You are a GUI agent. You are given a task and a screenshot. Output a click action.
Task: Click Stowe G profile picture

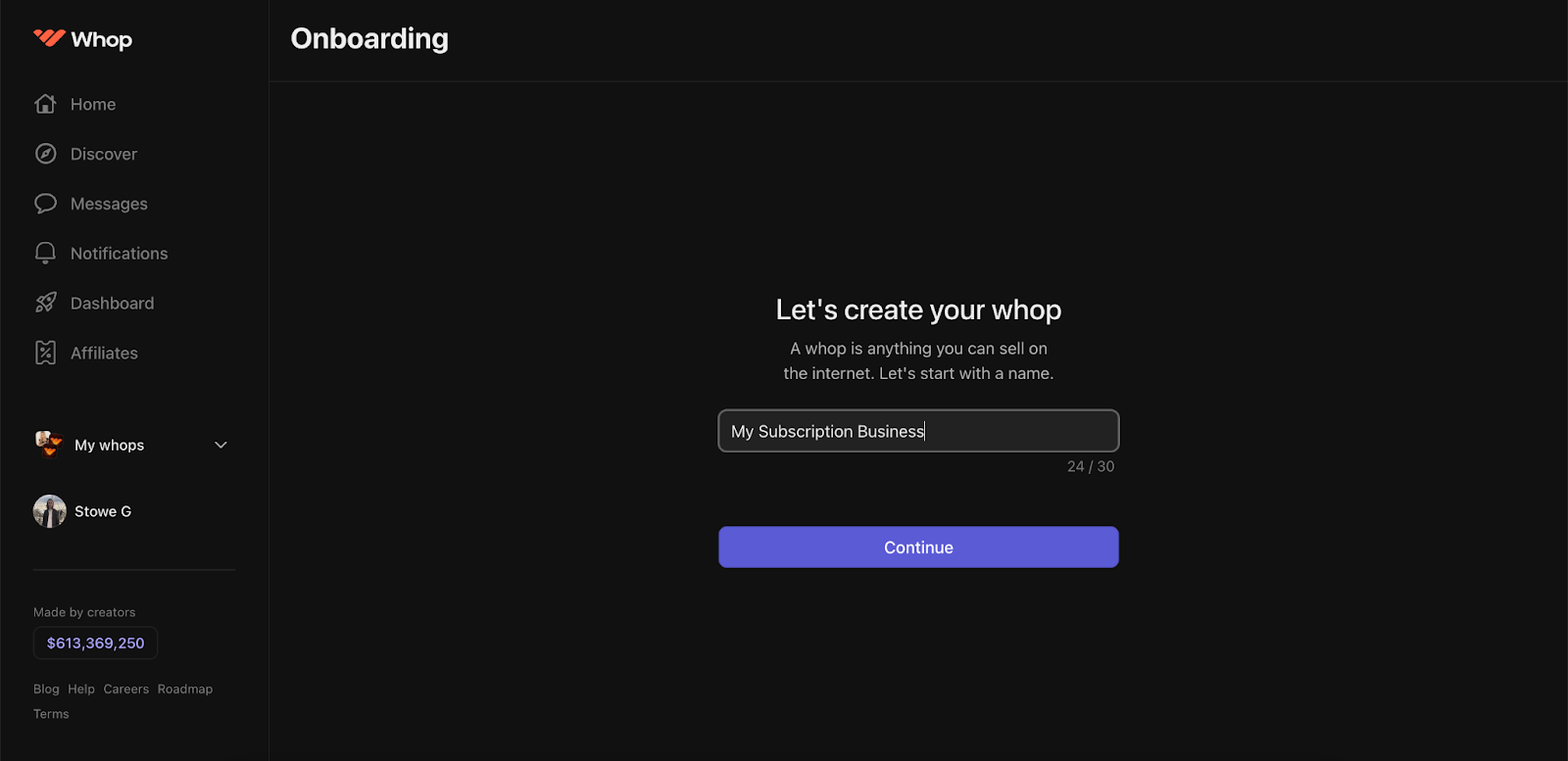click(x=50, y=511)
